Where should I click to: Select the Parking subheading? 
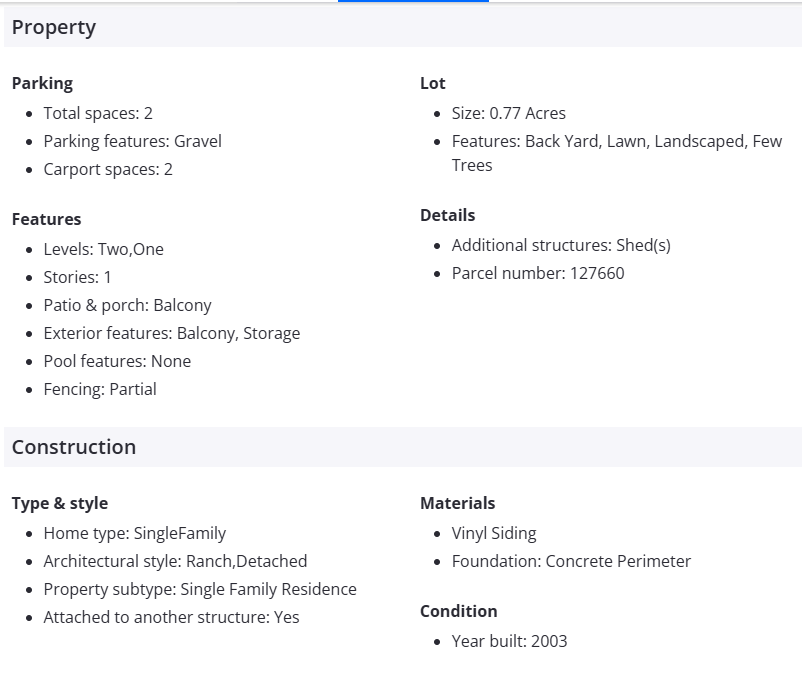(x=42, y=83)
